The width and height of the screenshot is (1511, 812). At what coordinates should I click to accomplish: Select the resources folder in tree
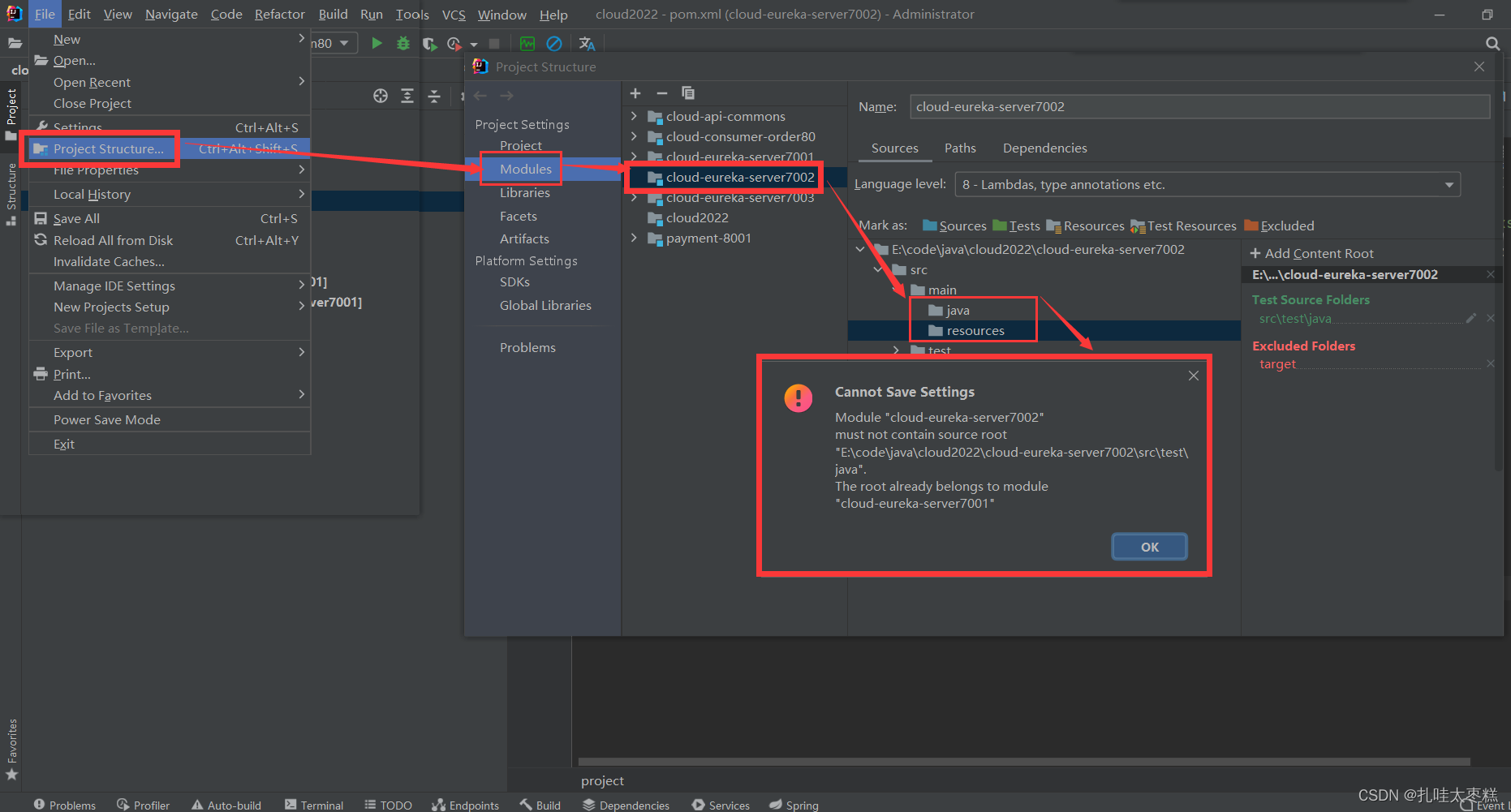tap(1044, 330)
